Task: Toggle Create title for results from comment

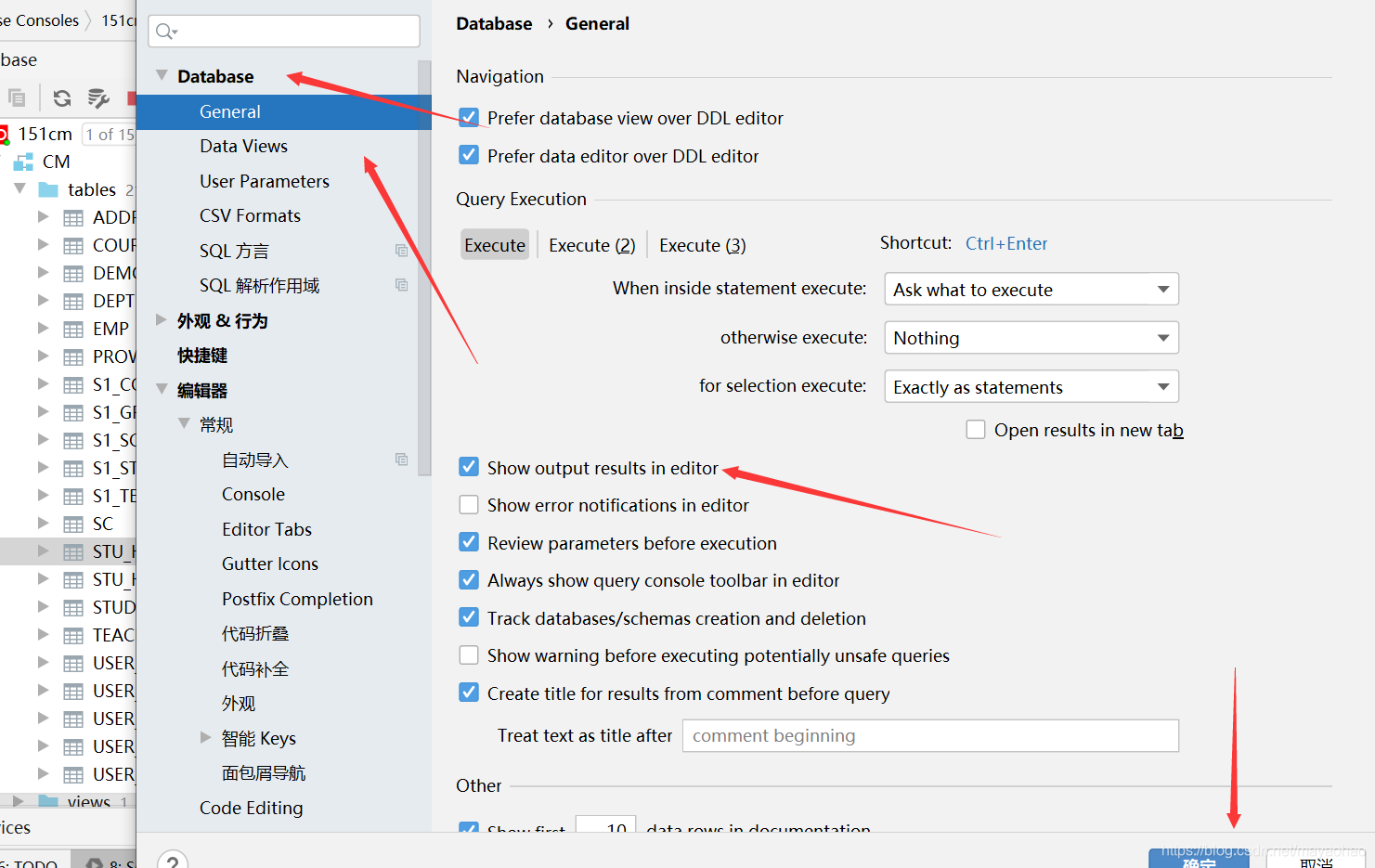Action: click(469, 693)
